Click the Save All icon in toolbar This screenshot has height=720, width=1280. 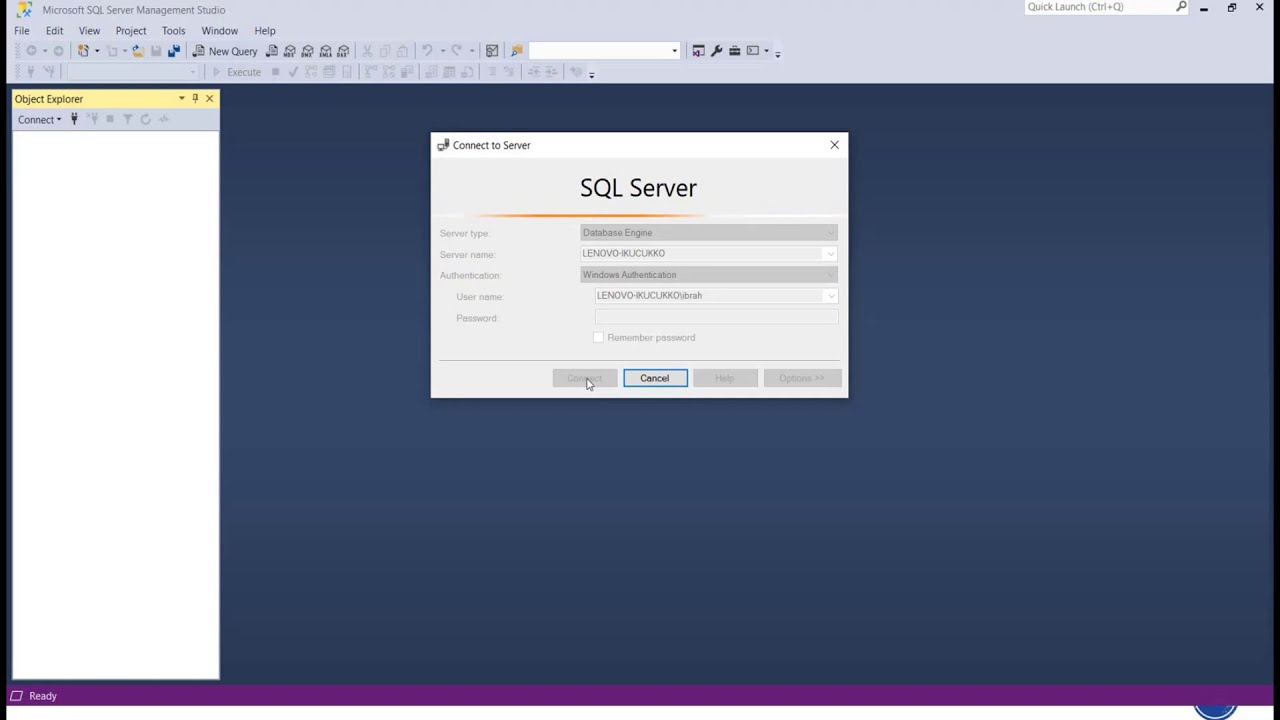(x=174, y=51)
